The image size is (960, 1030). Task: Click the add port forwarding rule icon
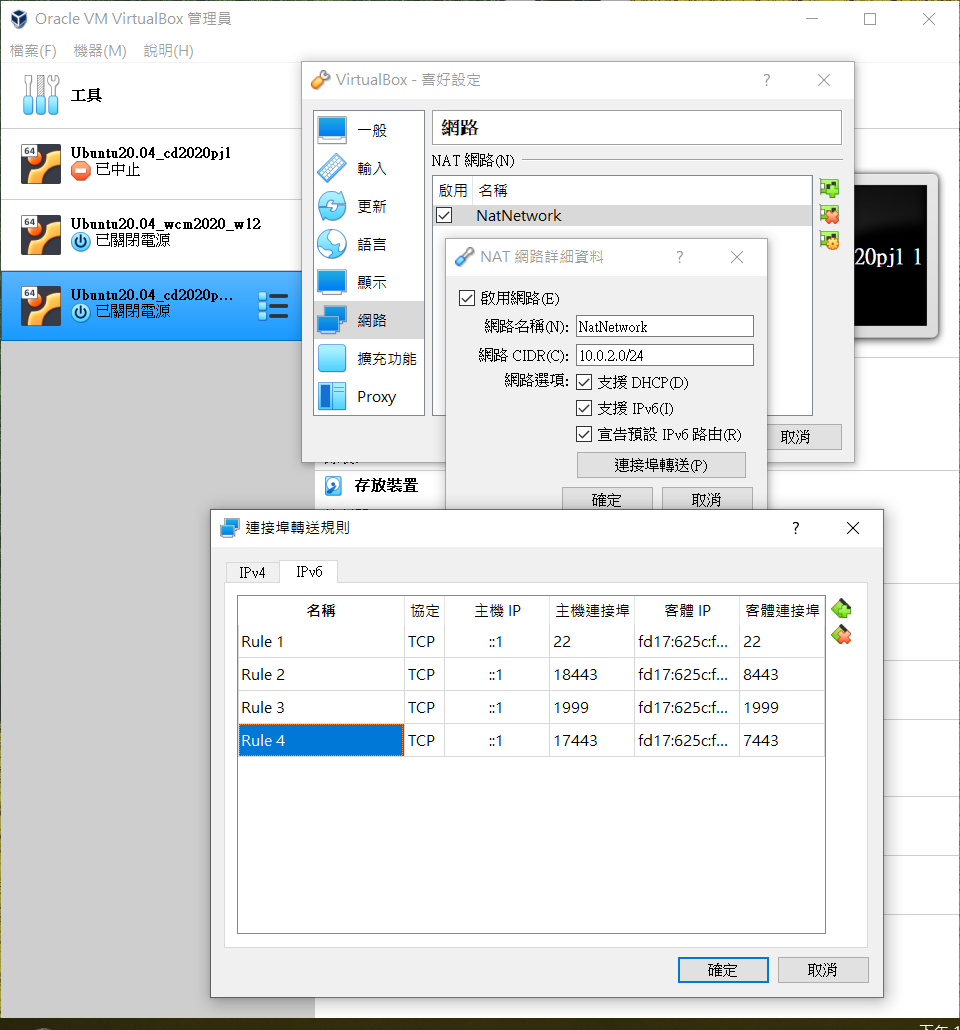(841, 609)
